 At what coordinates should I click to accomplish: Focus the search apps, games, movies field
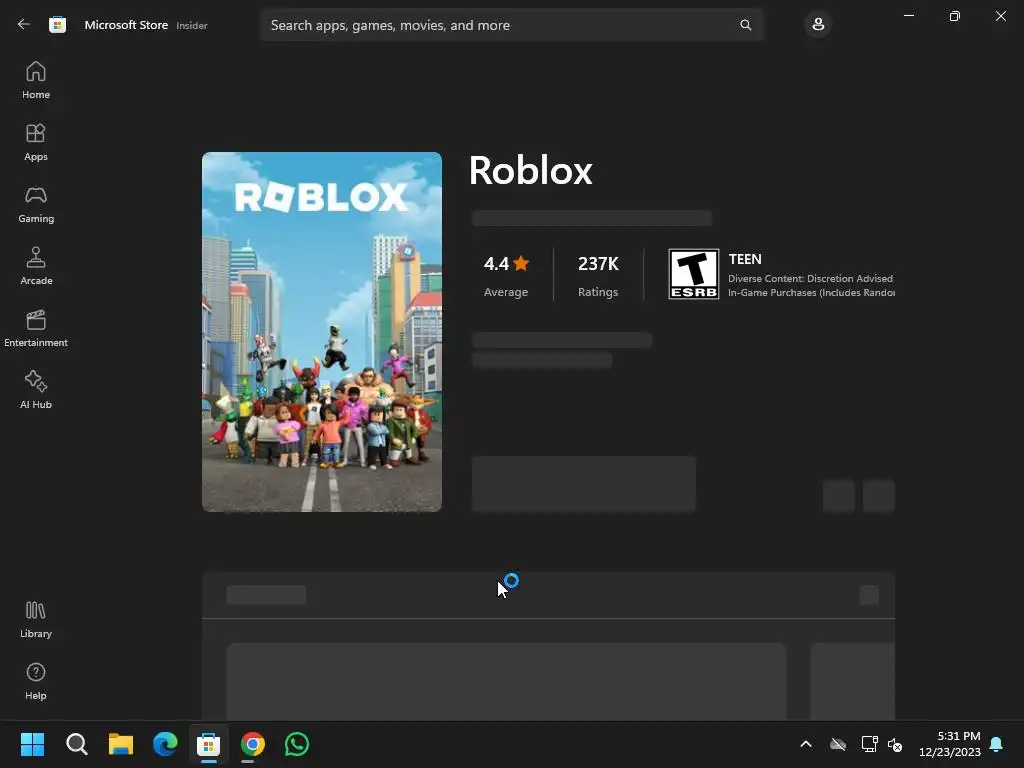[x=511, y=25]
